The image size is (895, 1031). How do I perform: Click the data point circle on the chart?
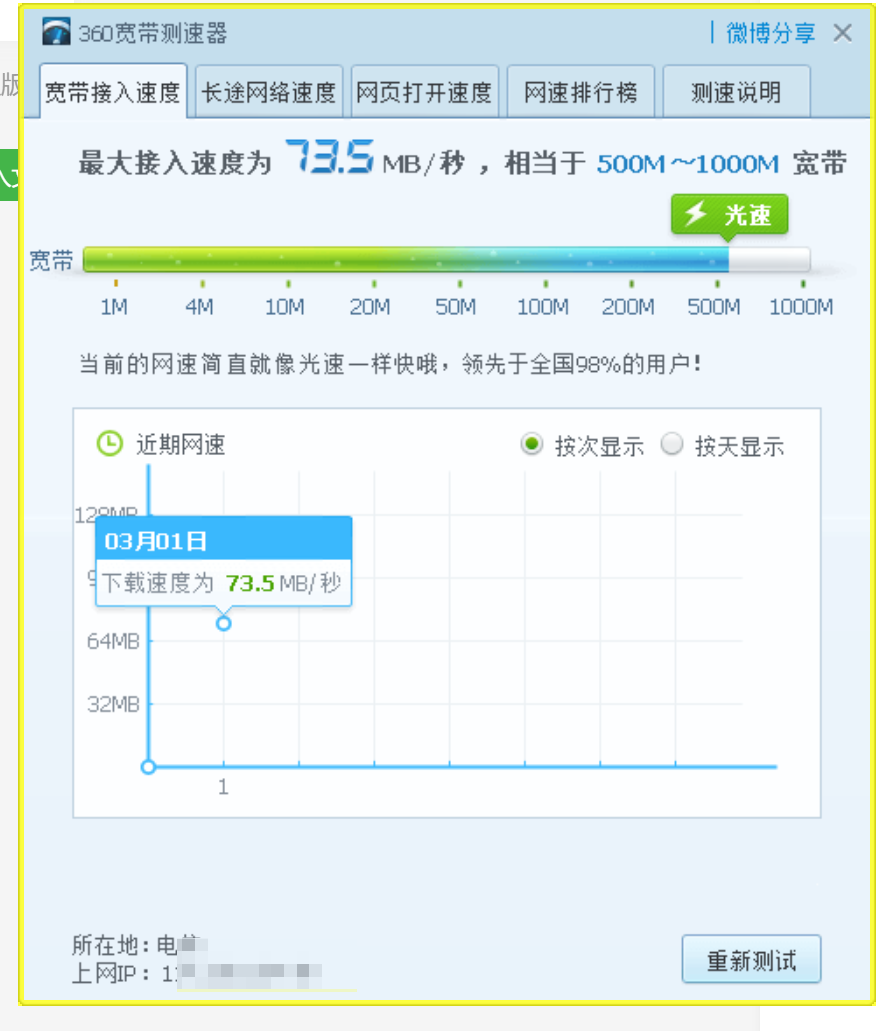point(224,623)
